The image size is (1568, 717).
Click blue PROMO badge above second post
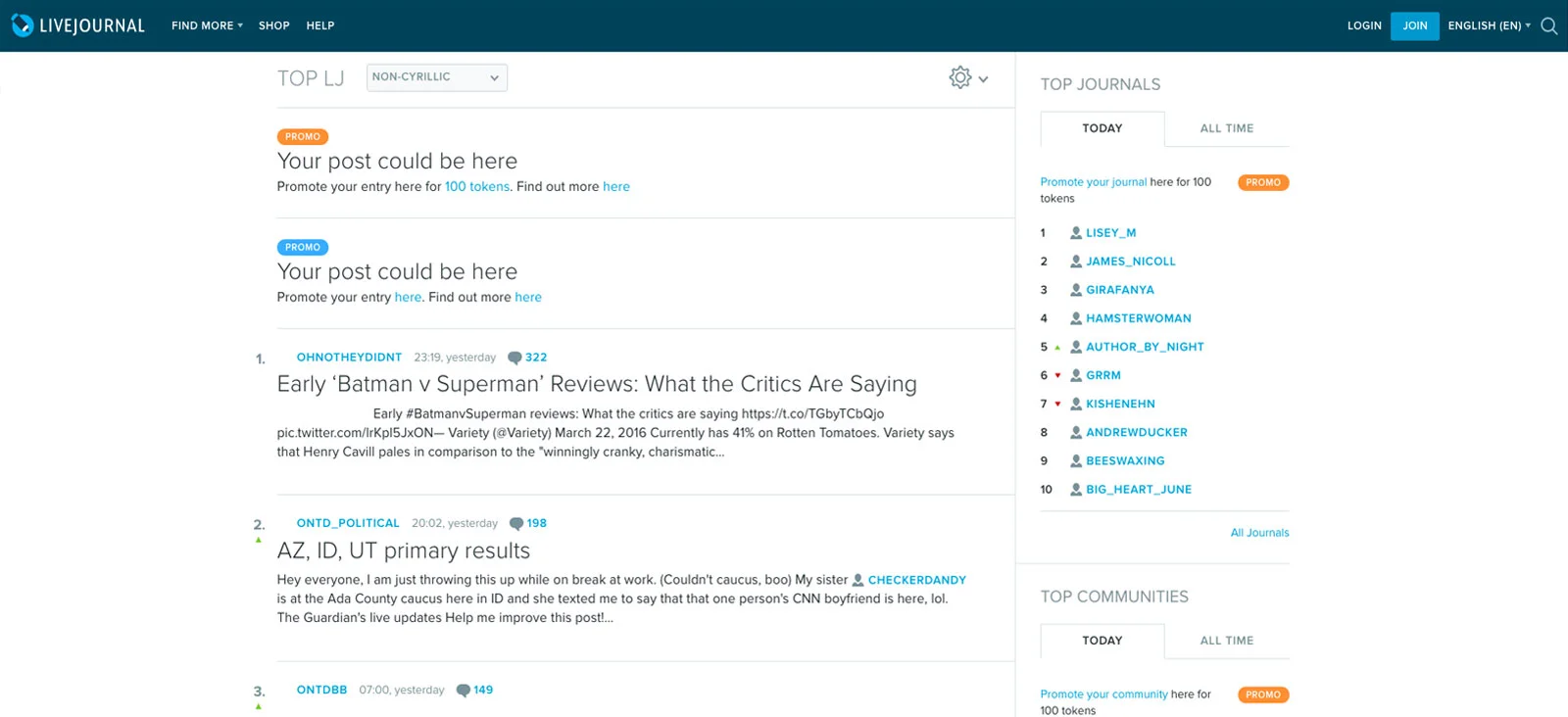[x=303, y=248]
